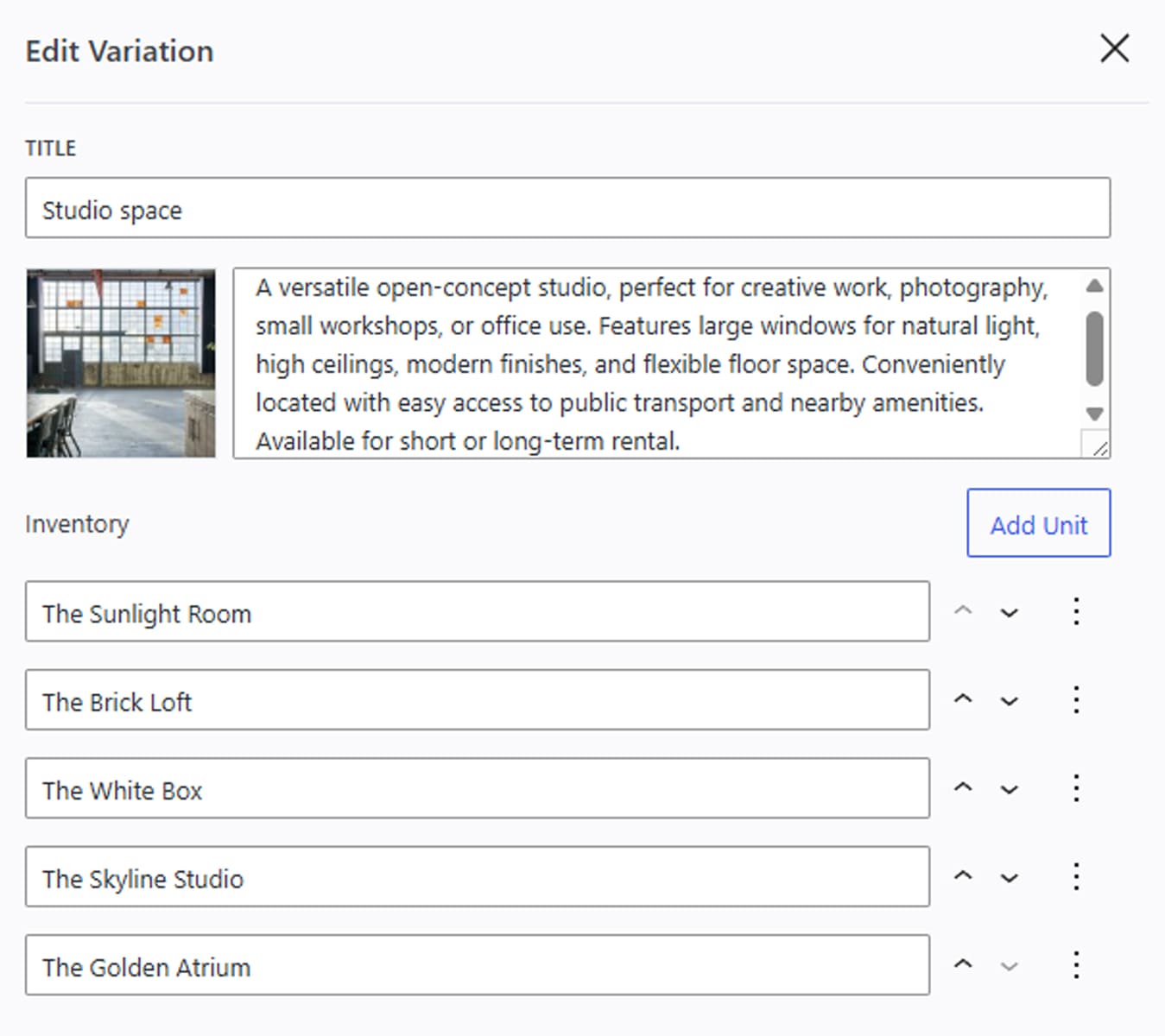Move The White Box down

(x=1009, y=790)
